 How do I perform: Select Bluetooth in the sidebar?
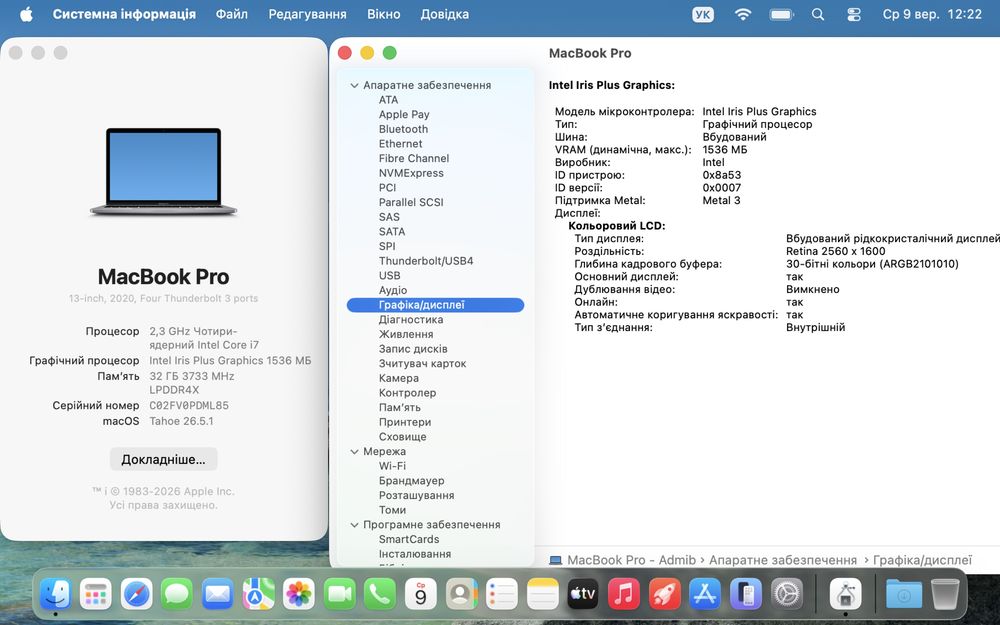(x=403, y=129)
